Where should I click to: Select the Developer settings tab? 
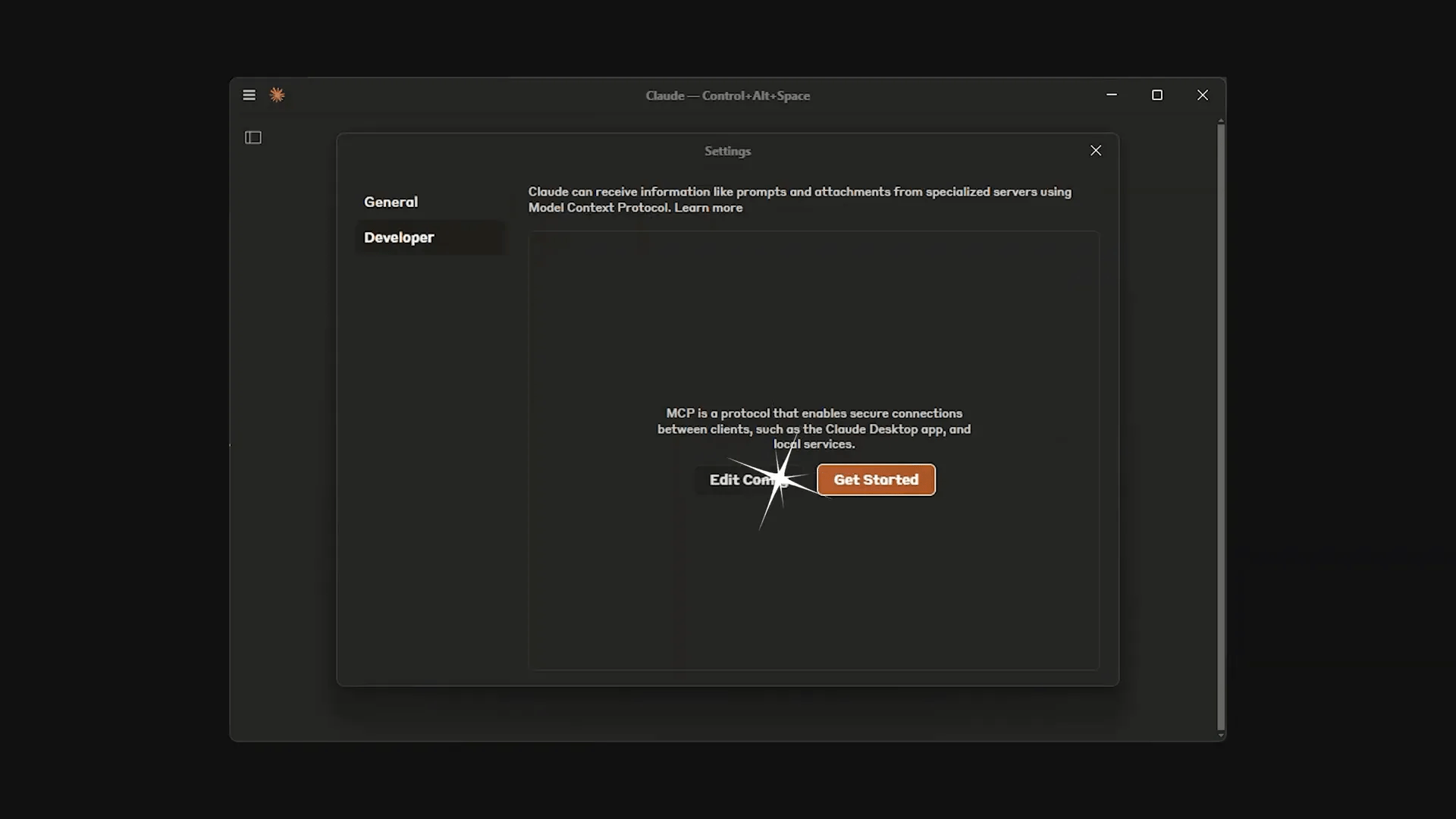[429, 237]
